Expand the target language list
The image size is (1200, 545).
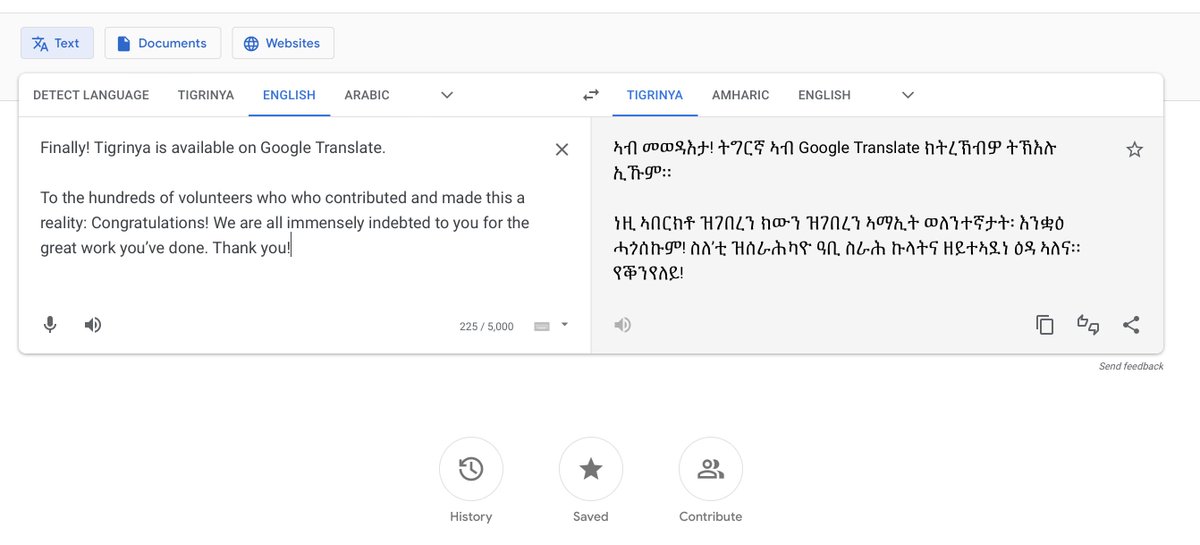(x=908, y=95)
